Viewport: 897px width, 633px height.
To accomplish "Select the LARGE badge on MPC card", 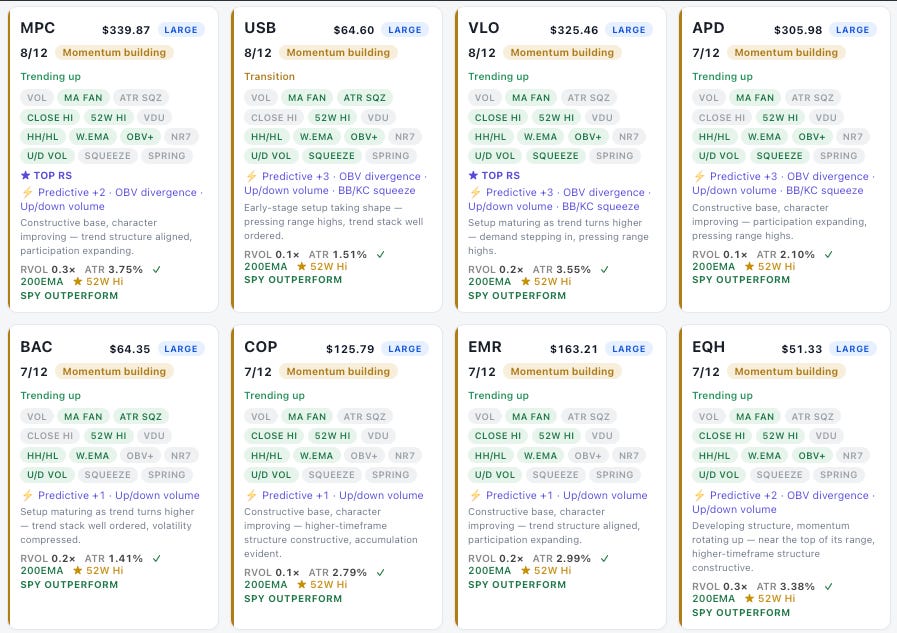I will pyautogui.click(x=181, y=30).
